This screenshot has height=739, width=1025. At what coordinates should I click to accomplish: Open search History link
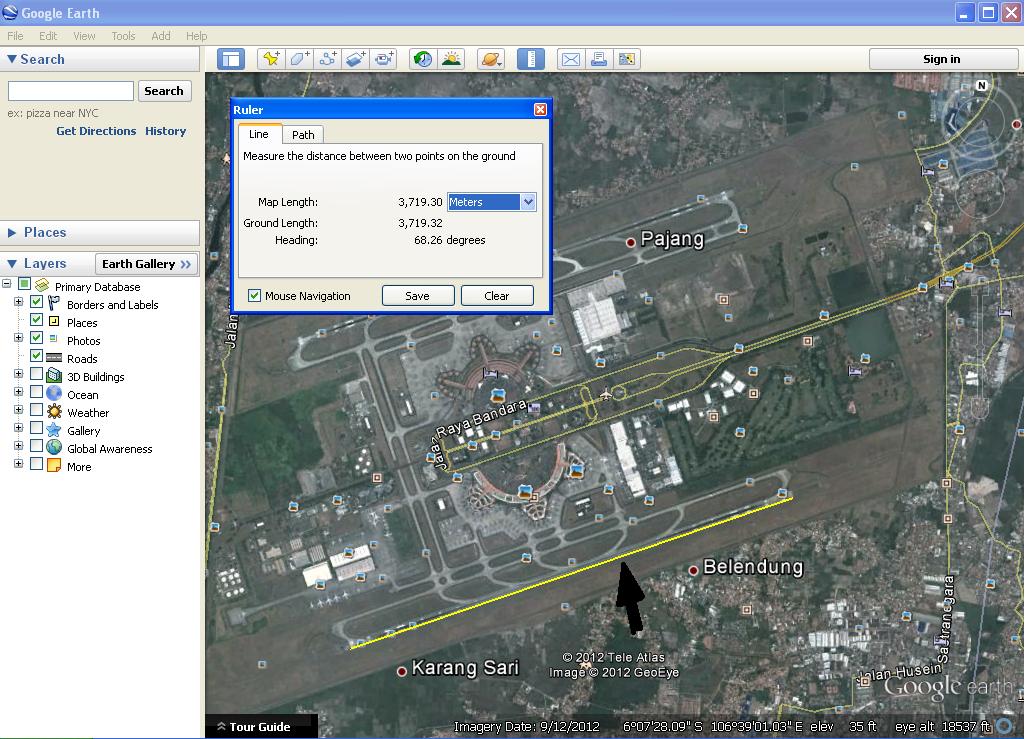click(x=165, y=131)
